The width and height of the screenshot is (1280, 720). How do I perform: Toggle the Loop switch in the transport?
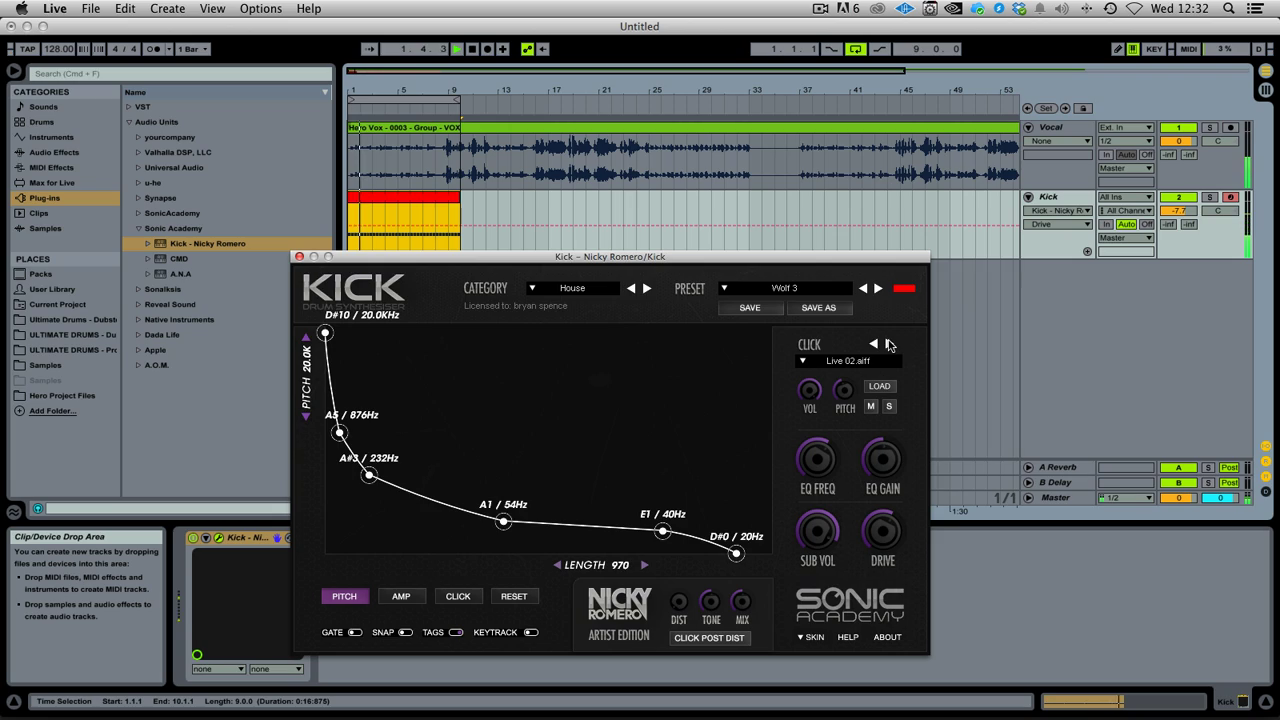pos(855,49)
